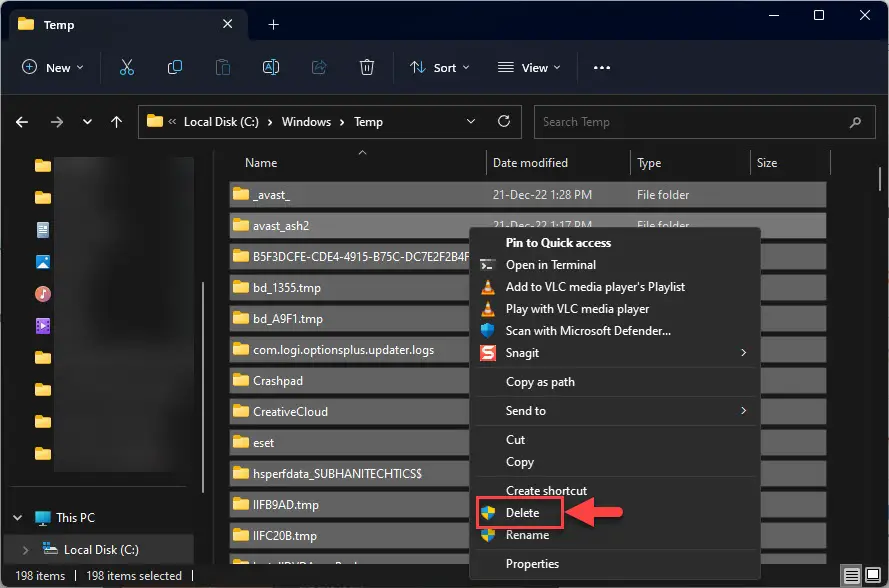This screenshot has width=889, height=588.
Task: Refresh the Temp folder view
Action: tap(503, 121)
